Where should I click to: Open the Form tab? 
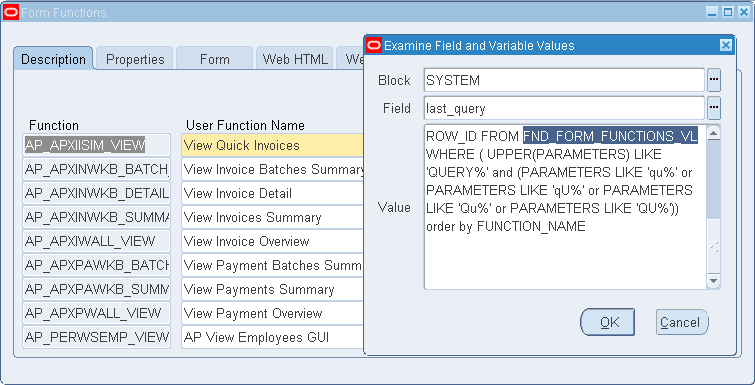214,59
